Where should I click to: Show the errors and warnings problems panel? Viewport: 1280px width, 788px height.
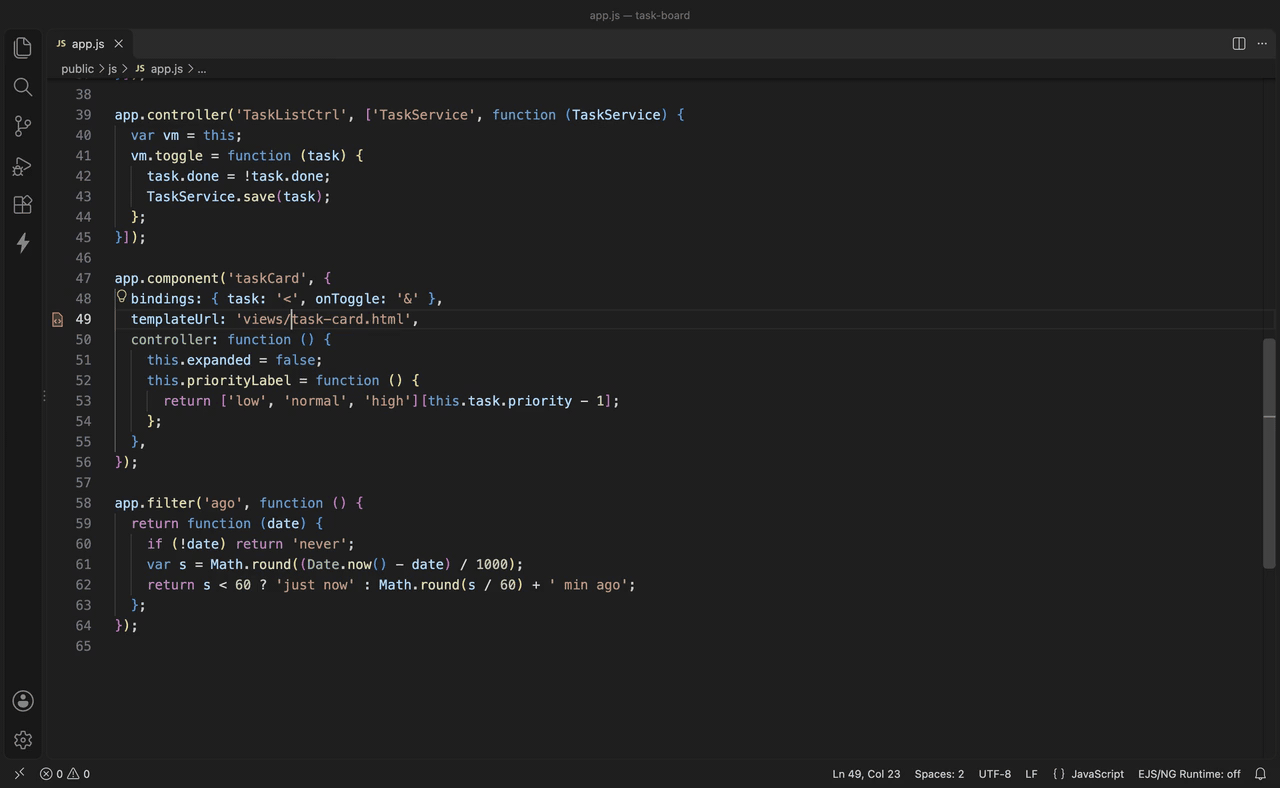tap(65, 774)
